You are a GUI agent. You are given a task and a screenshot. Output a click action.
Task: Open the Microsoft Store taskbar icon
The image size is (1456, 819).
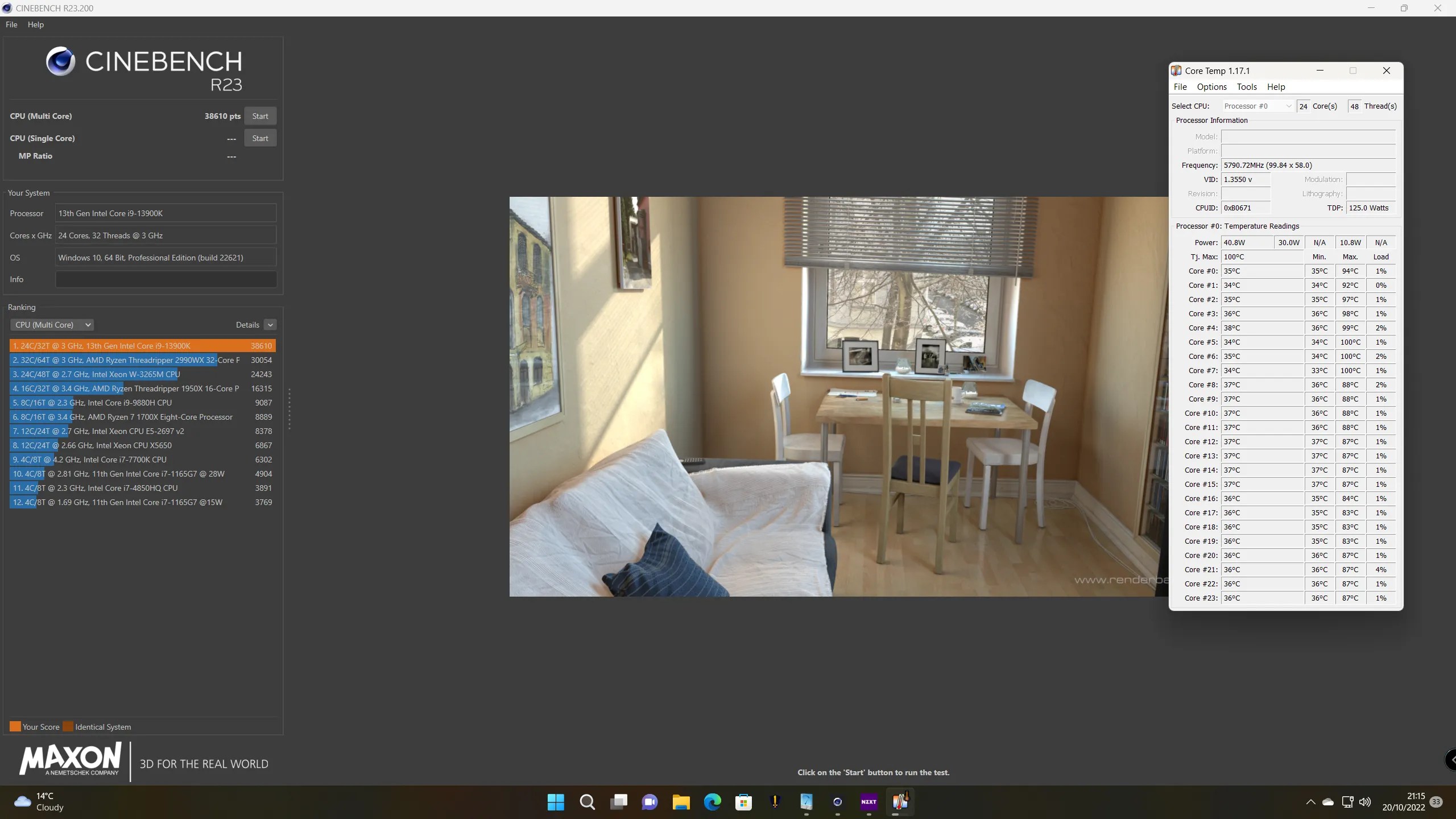pos(743,802)
